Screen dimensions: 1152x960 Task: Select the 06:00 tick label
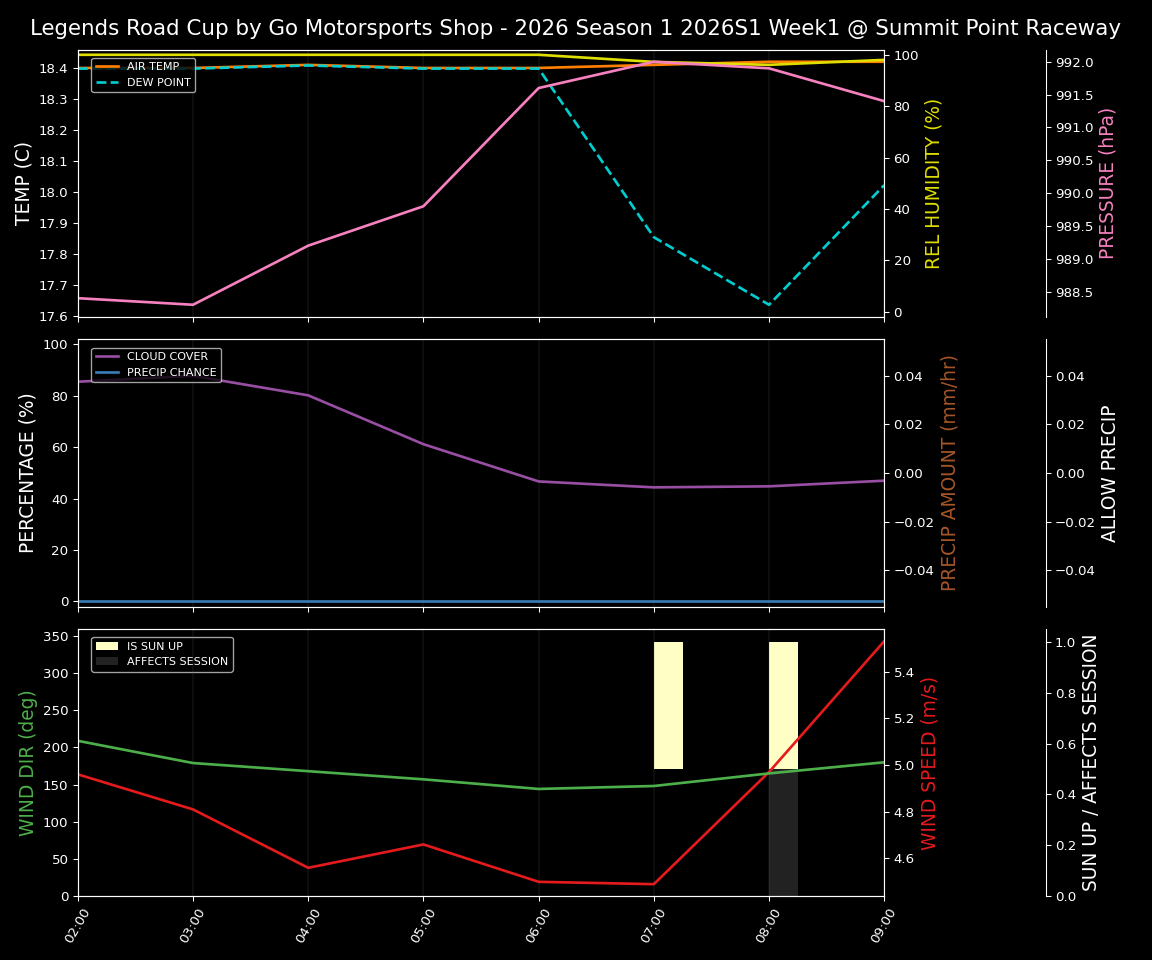point(537,925)
